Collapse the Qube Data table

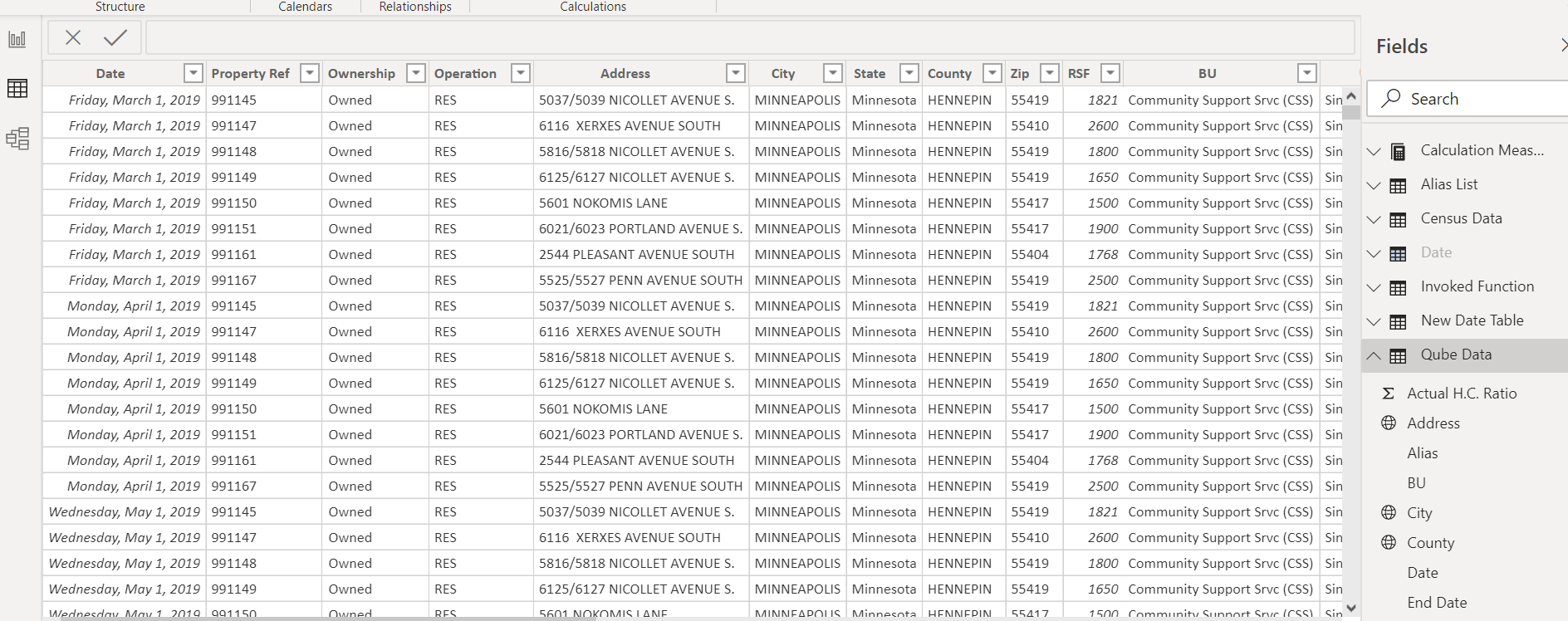click(1374, 355)
